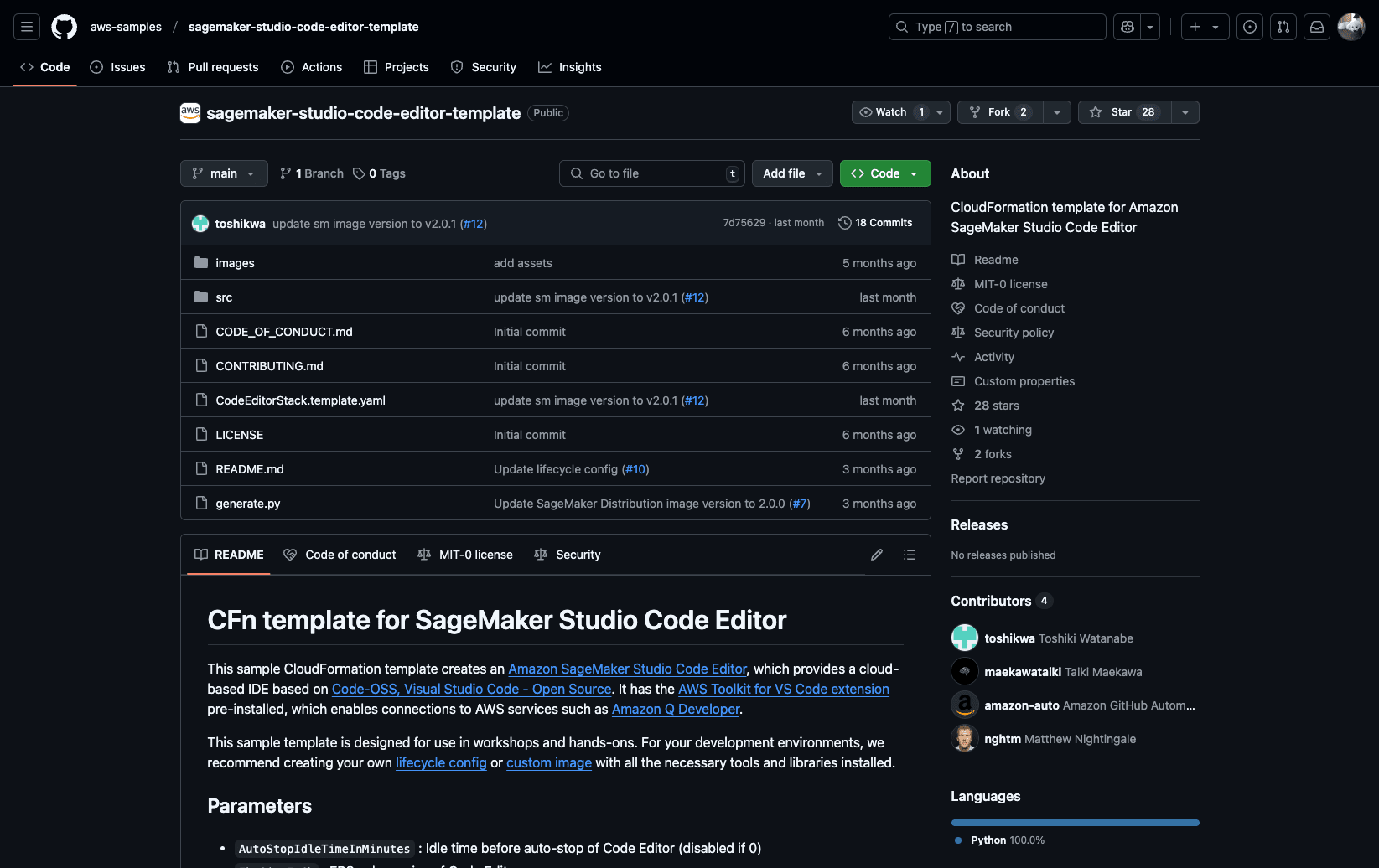1379x868 pixels.
Task: Focus the Type / to search box
Action: pyautogui.click(x=997, y=27)
